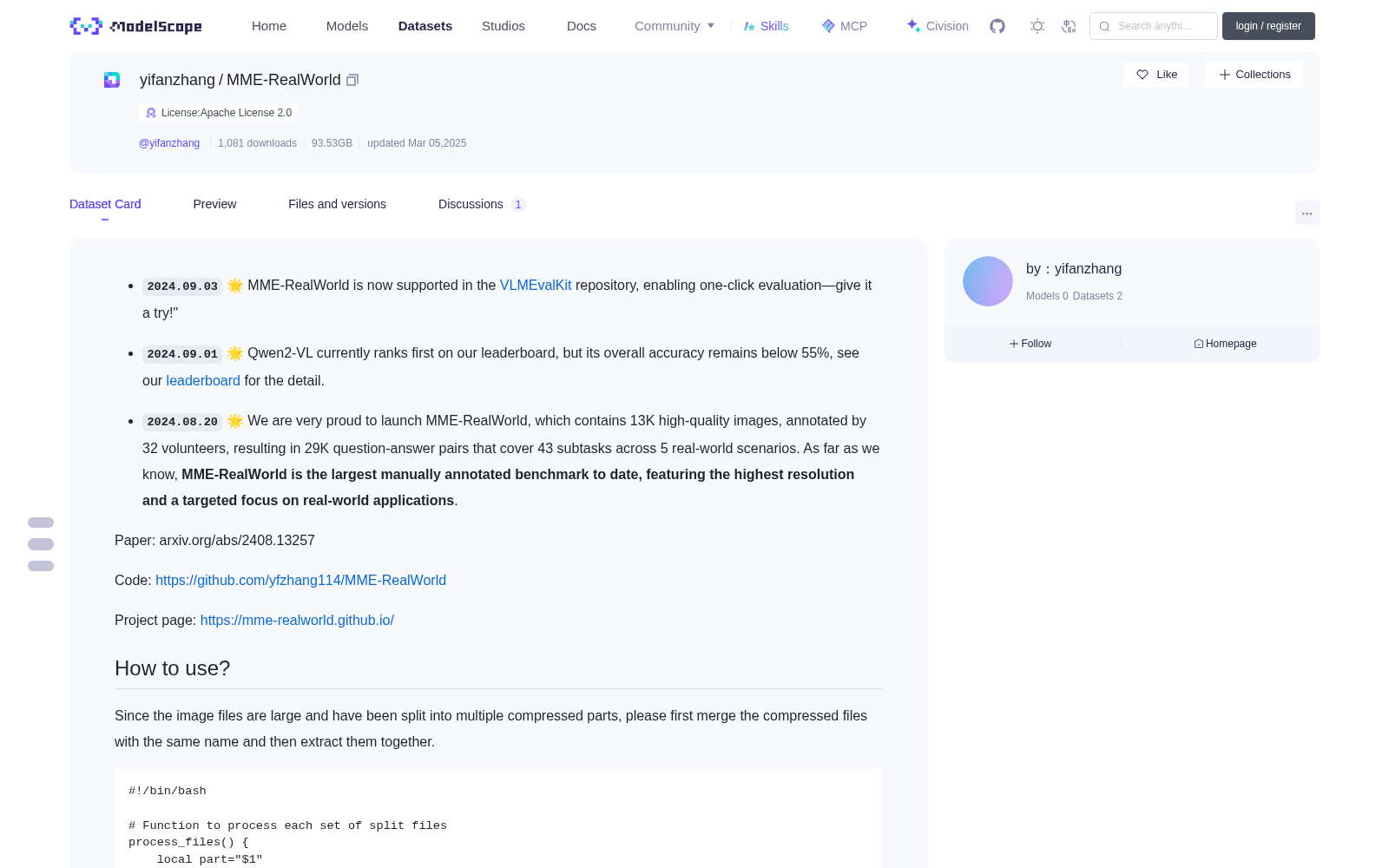Open the @yifanzhang profile link
Screen dimensions: 1389x868
pos(169,143)
